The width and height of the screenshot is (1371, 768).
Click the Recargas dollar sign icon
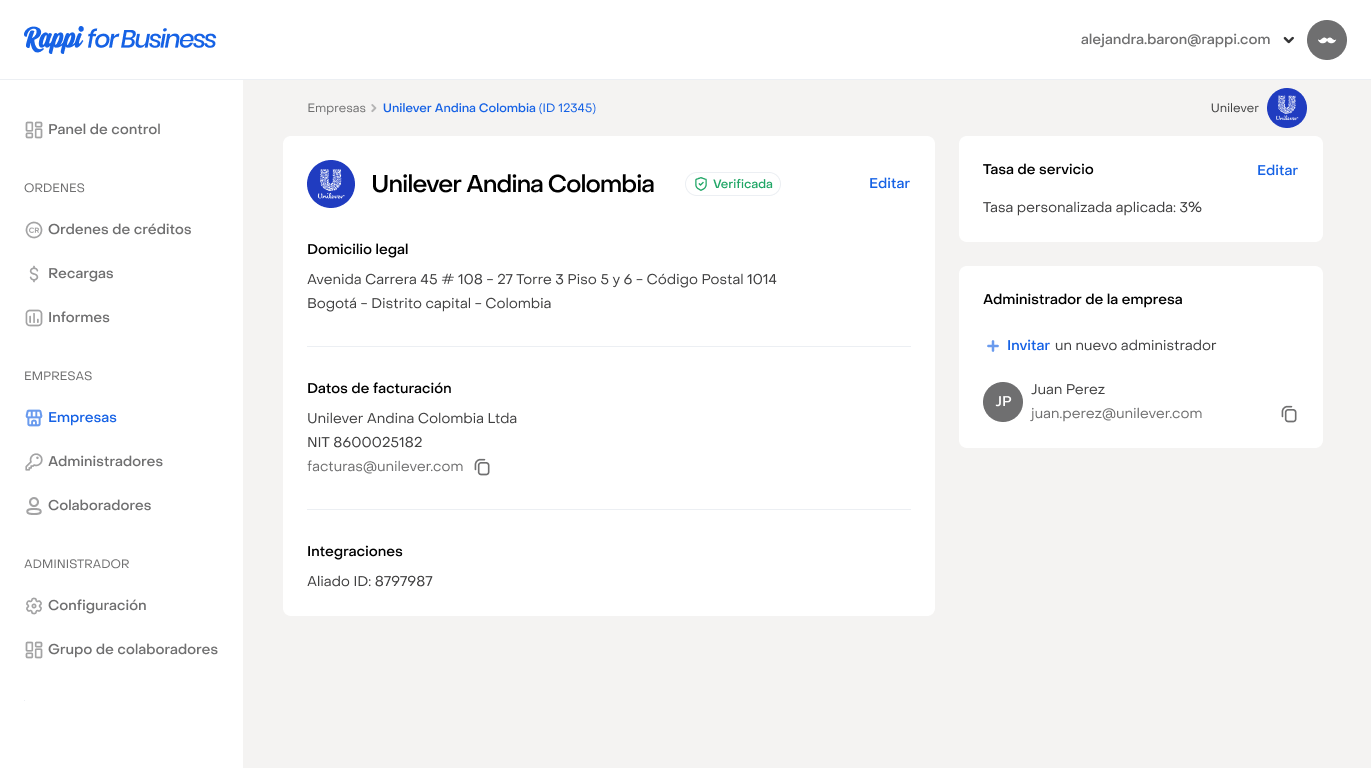point(34,274)
